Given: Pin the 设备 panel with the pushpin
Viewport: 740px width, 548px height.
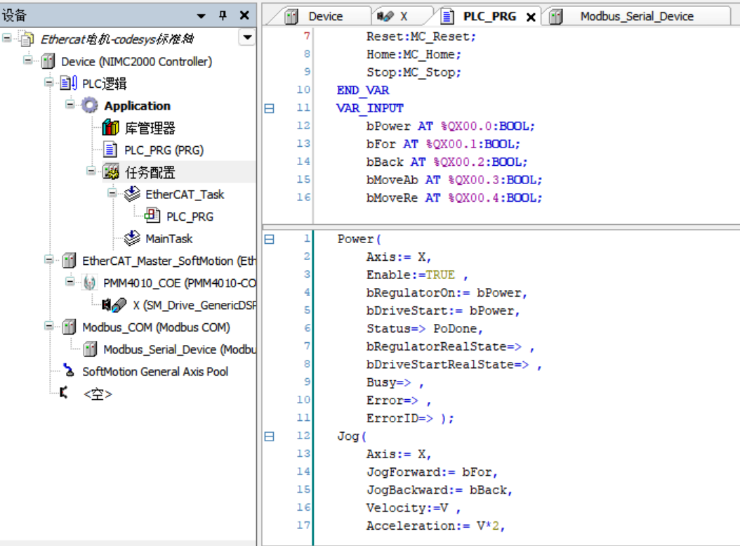Looking at the screenshot, I should point(222,15).
